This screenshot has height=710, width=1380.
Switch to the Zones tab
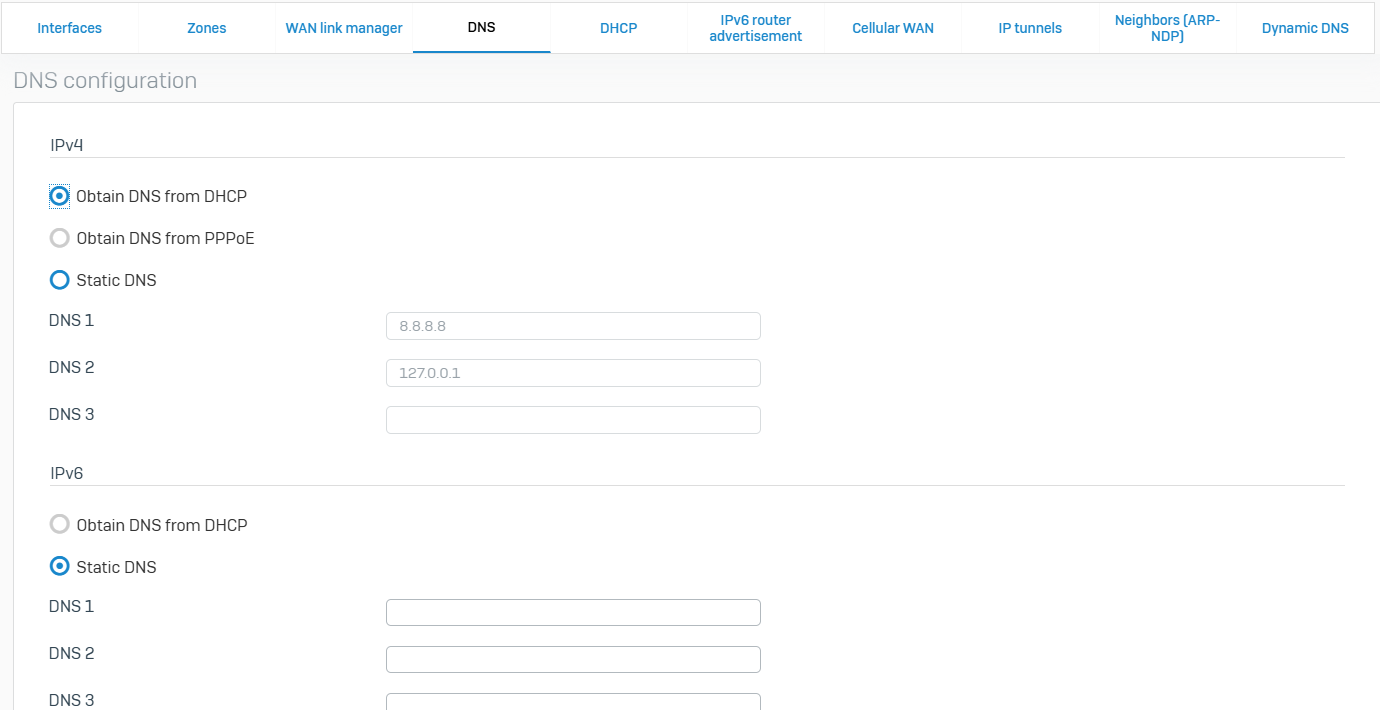[207, 28]
